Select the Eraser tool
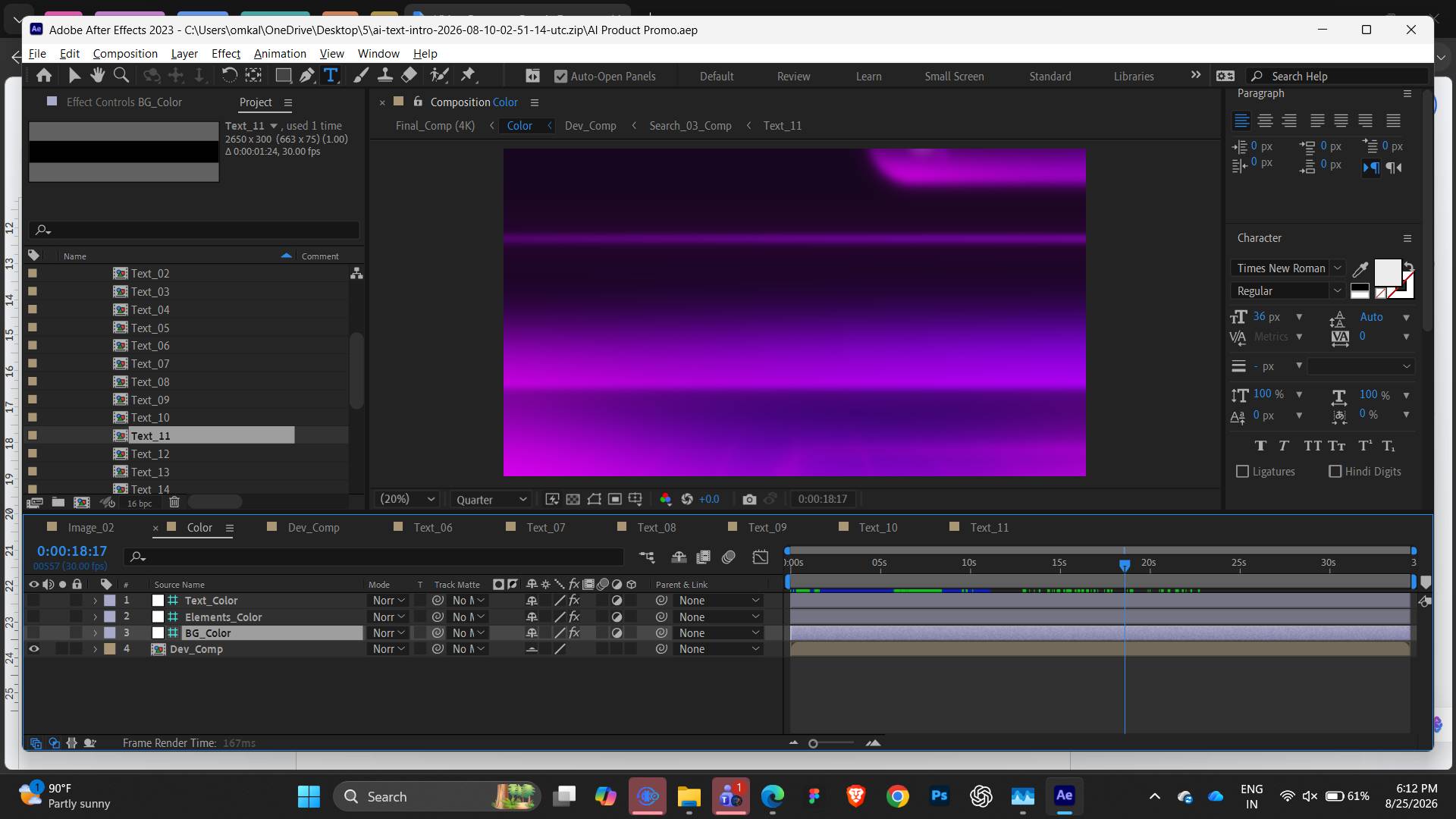 tap(409, 75)
